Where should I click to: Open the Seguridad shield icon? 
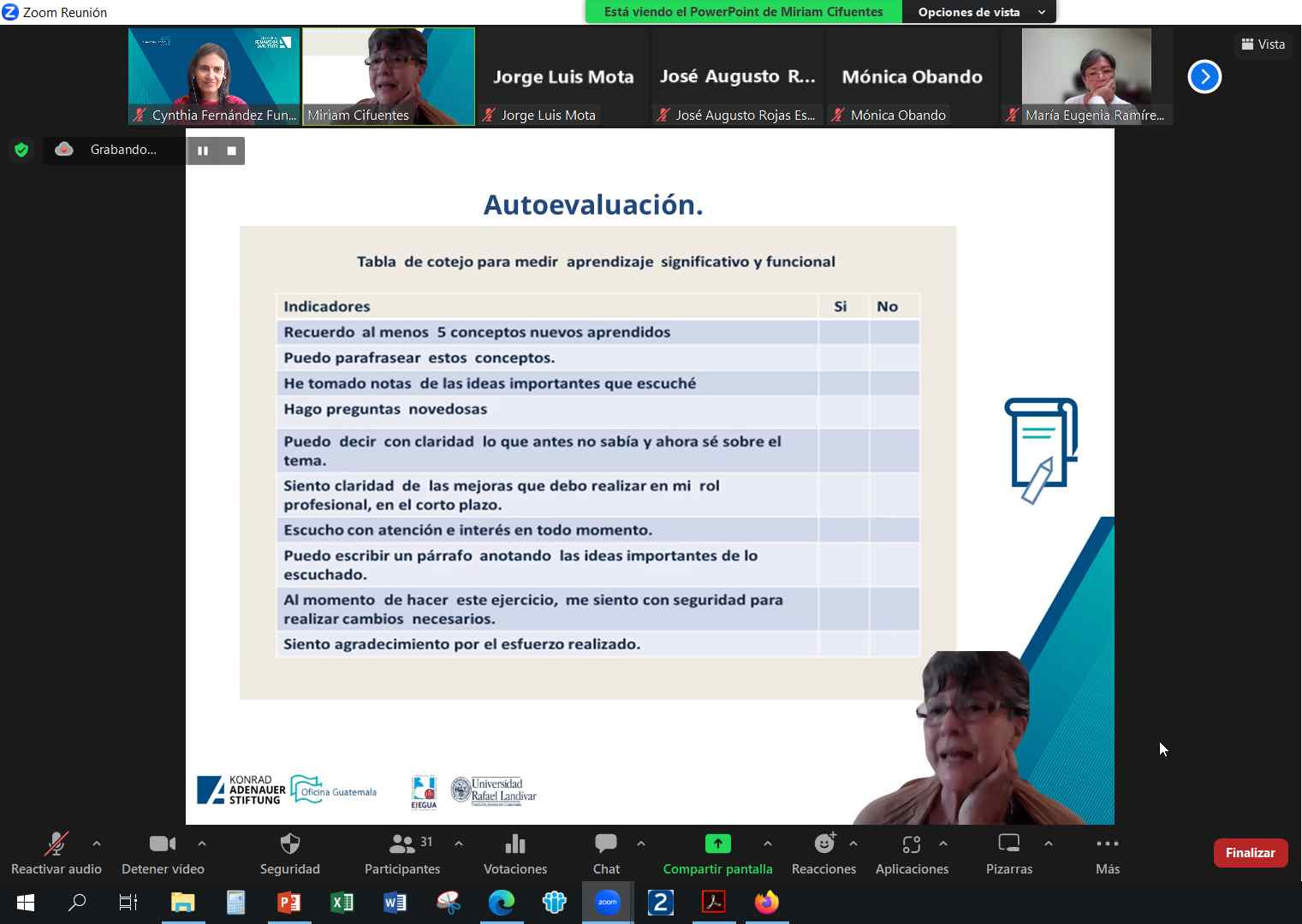(x=290, y=844)
